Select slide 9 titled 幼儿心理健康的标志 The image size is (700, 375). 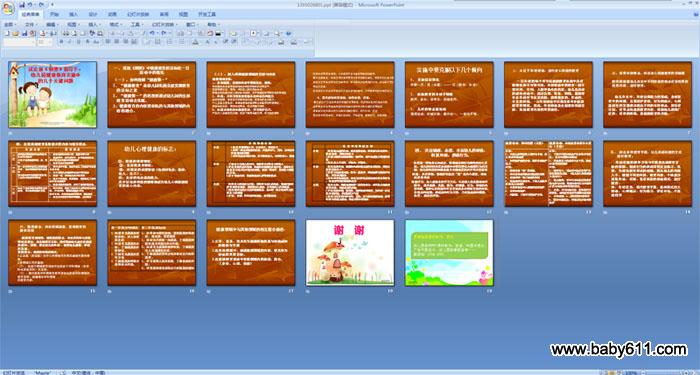pyautogui.click(x=151, y=174)
